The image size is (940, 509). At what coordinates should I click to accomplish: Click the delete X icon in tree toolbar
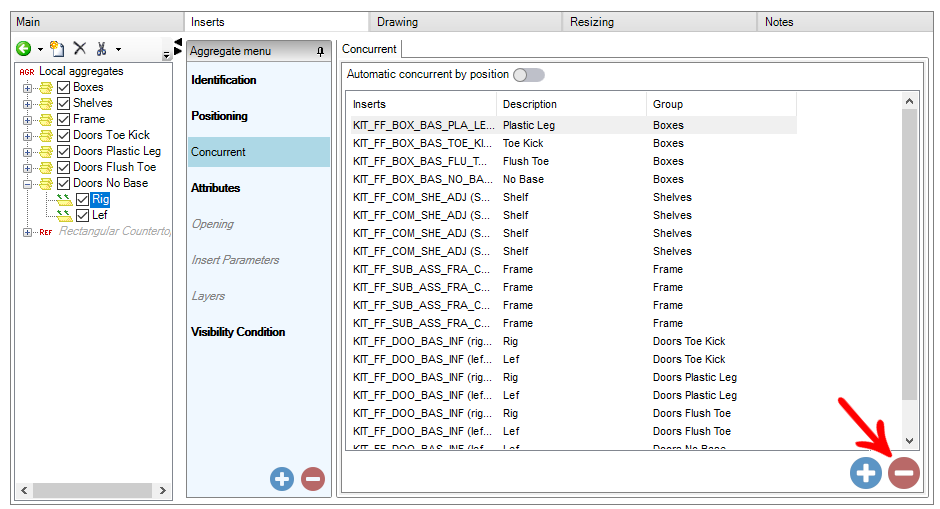[80, 48]
